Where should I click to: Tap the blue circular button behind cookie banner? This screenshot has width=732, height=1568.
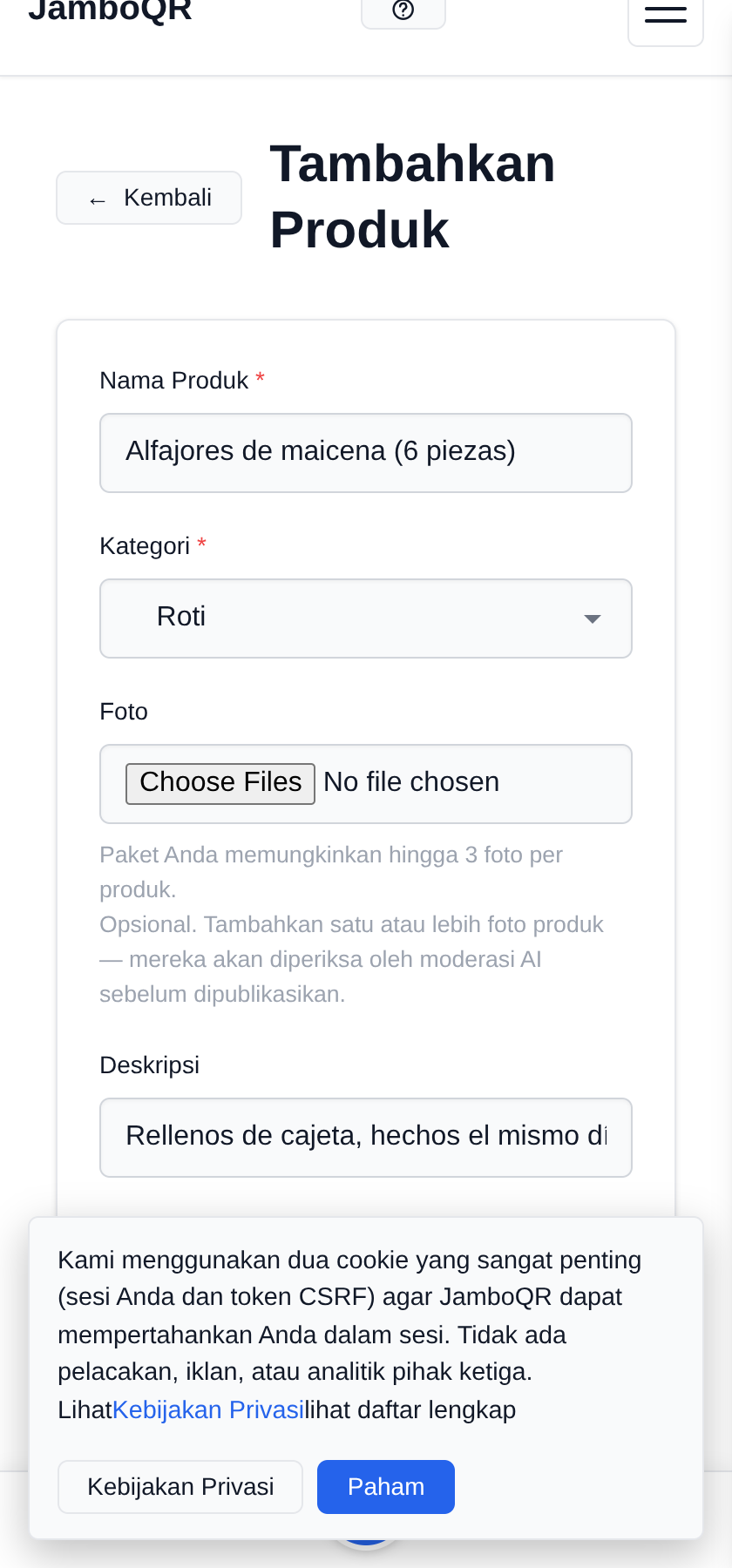(366, 1542)
